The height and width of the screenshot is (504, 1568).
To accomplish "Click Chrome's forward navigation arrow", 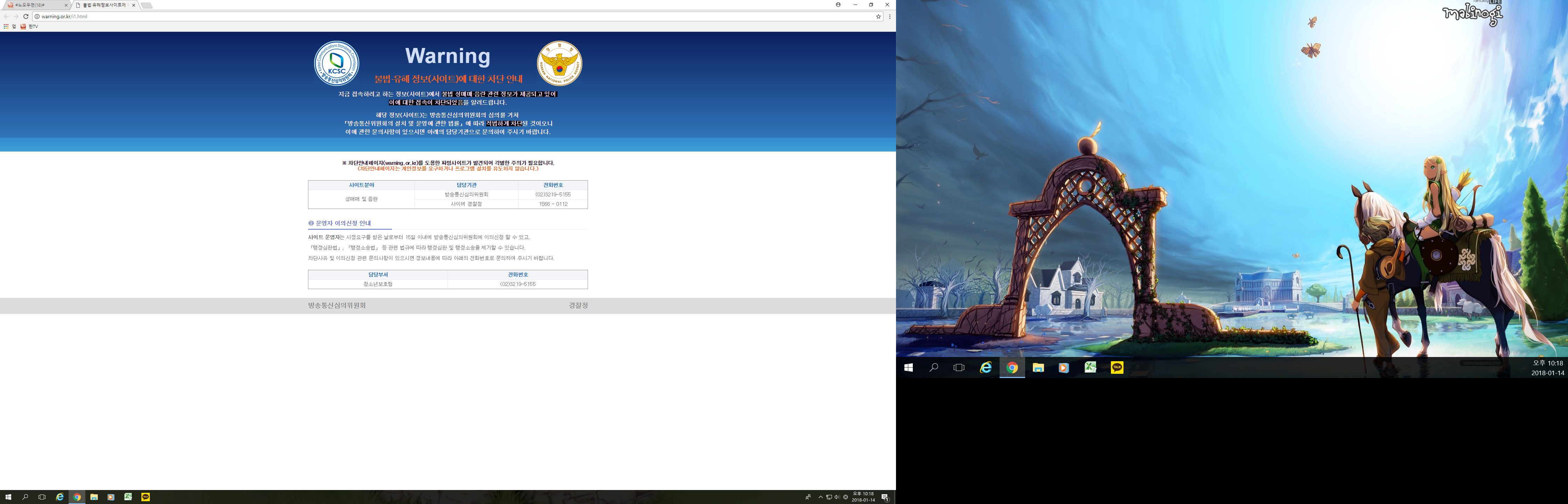I will pyautogui.click(x=16, y=16).
